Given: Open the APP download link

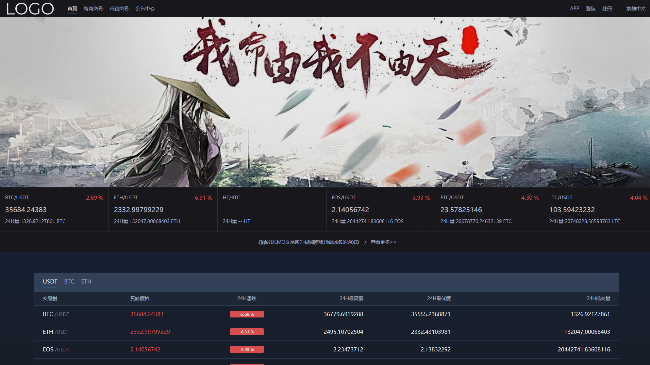Looking at the screenshot, I should click(574, 8).
